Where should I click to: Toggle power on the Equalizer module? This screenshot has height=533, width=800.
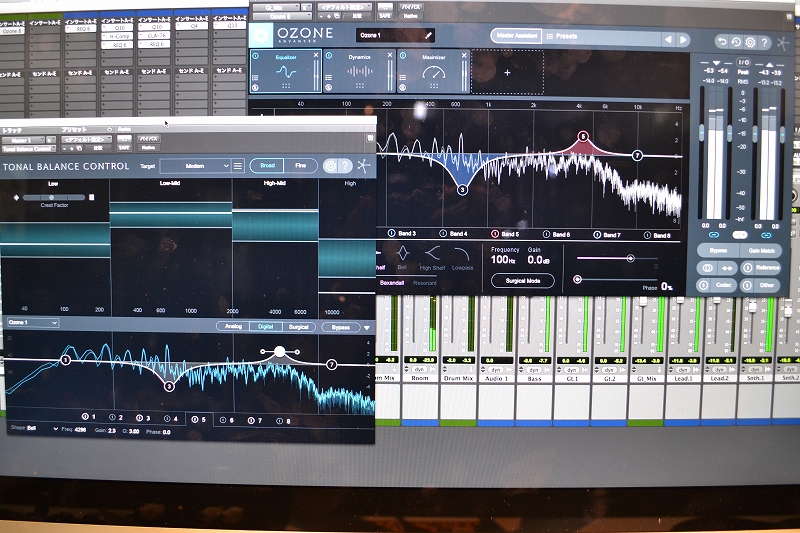pyautogui.click(x=256, y=56)
